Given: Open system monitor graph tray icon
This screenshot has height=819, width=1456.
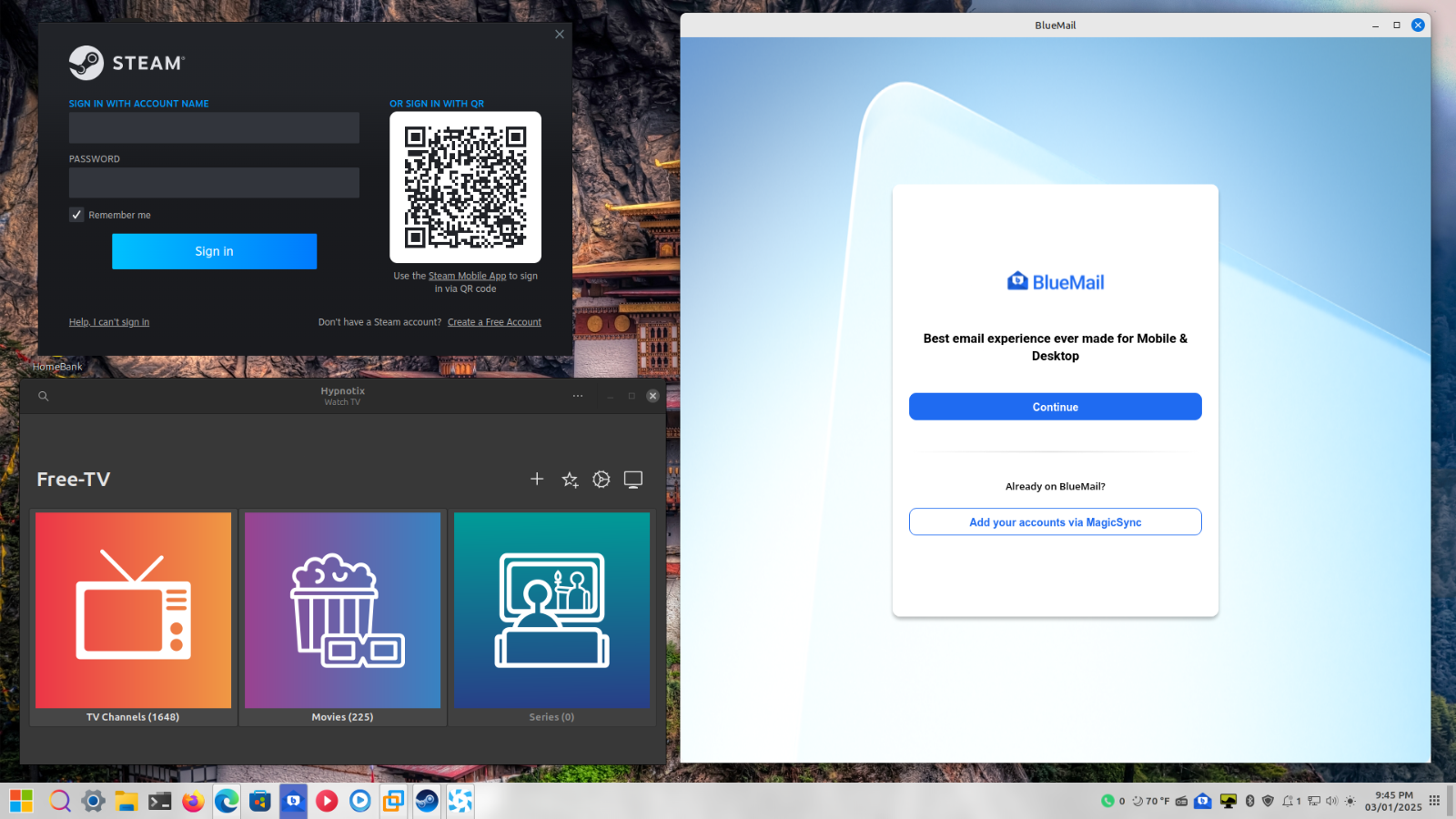Looking at the screenshot, I should click(x=1228, y=801).
